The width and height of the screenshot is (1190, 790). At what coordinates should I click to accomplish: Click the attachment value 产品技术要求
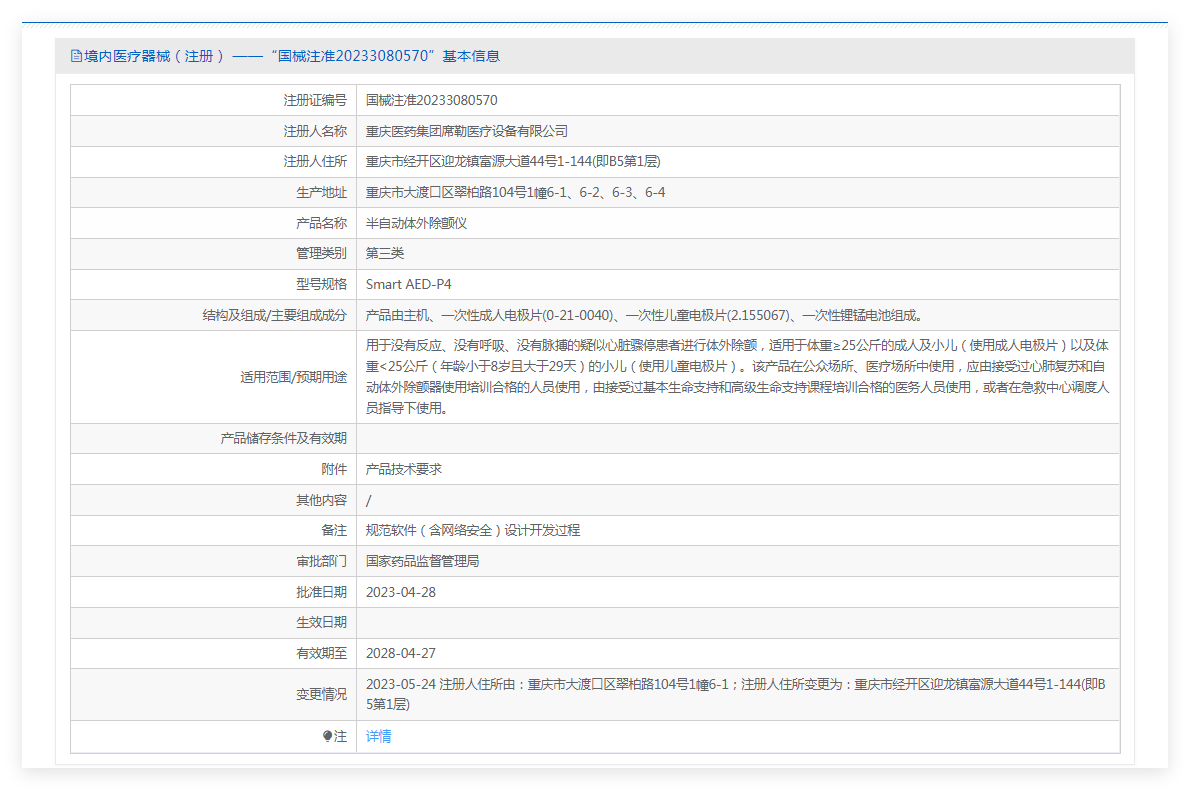[x=403, y=469]
